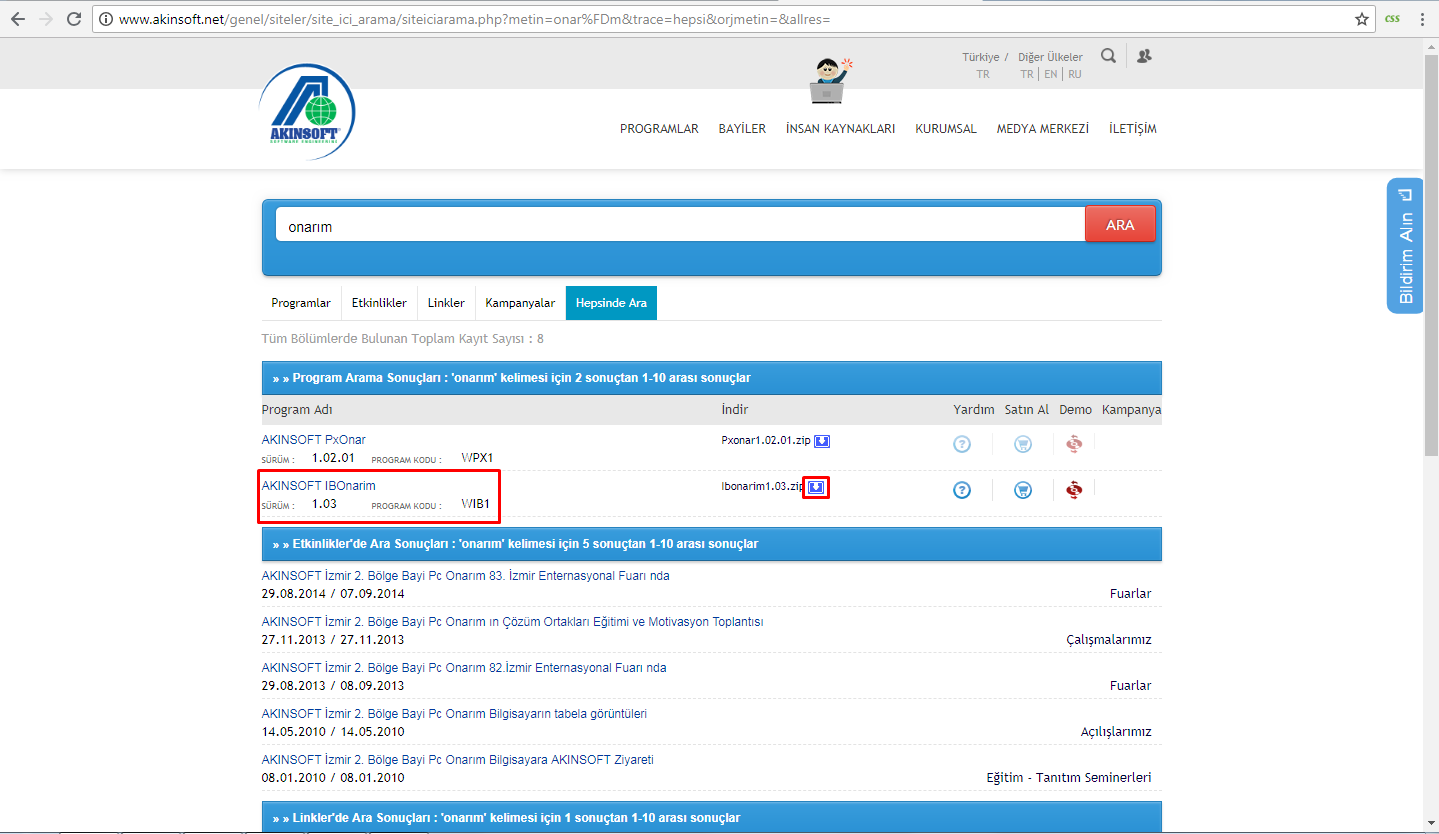Click the buy cart icon for IBOnarim
Image resolution: width=1439 pixels, height=834 pixels.
tap(1022, 490)
